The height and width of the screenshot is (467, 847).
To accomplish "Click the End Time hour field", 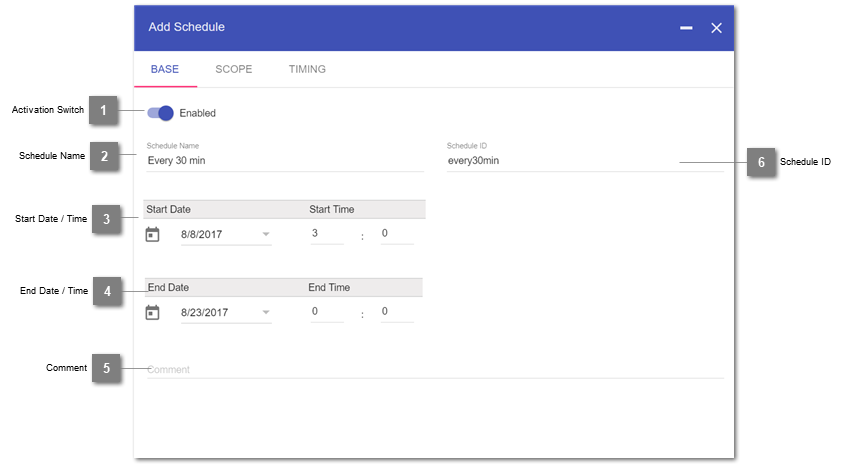I will click(327, 312).
